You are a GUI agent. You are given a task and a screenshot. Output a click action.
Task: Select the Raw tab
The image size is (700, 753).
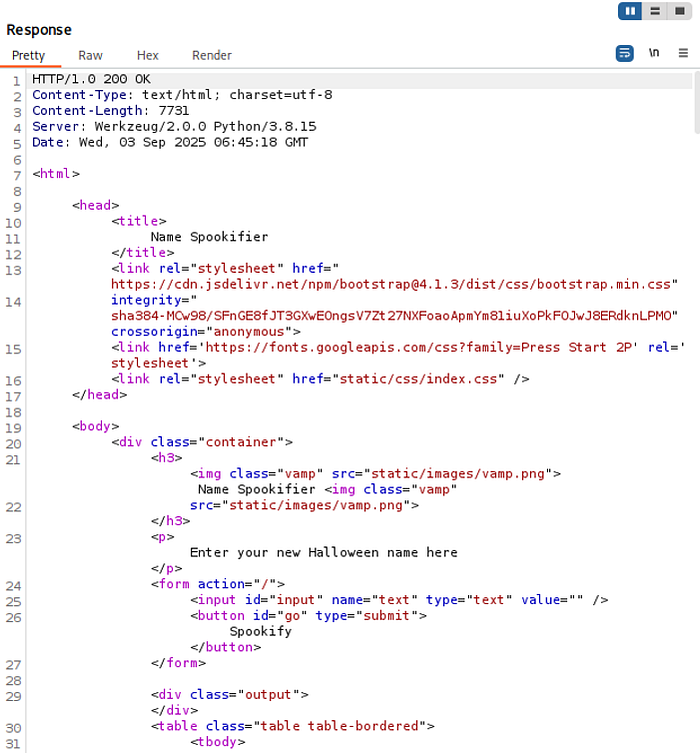90,56
